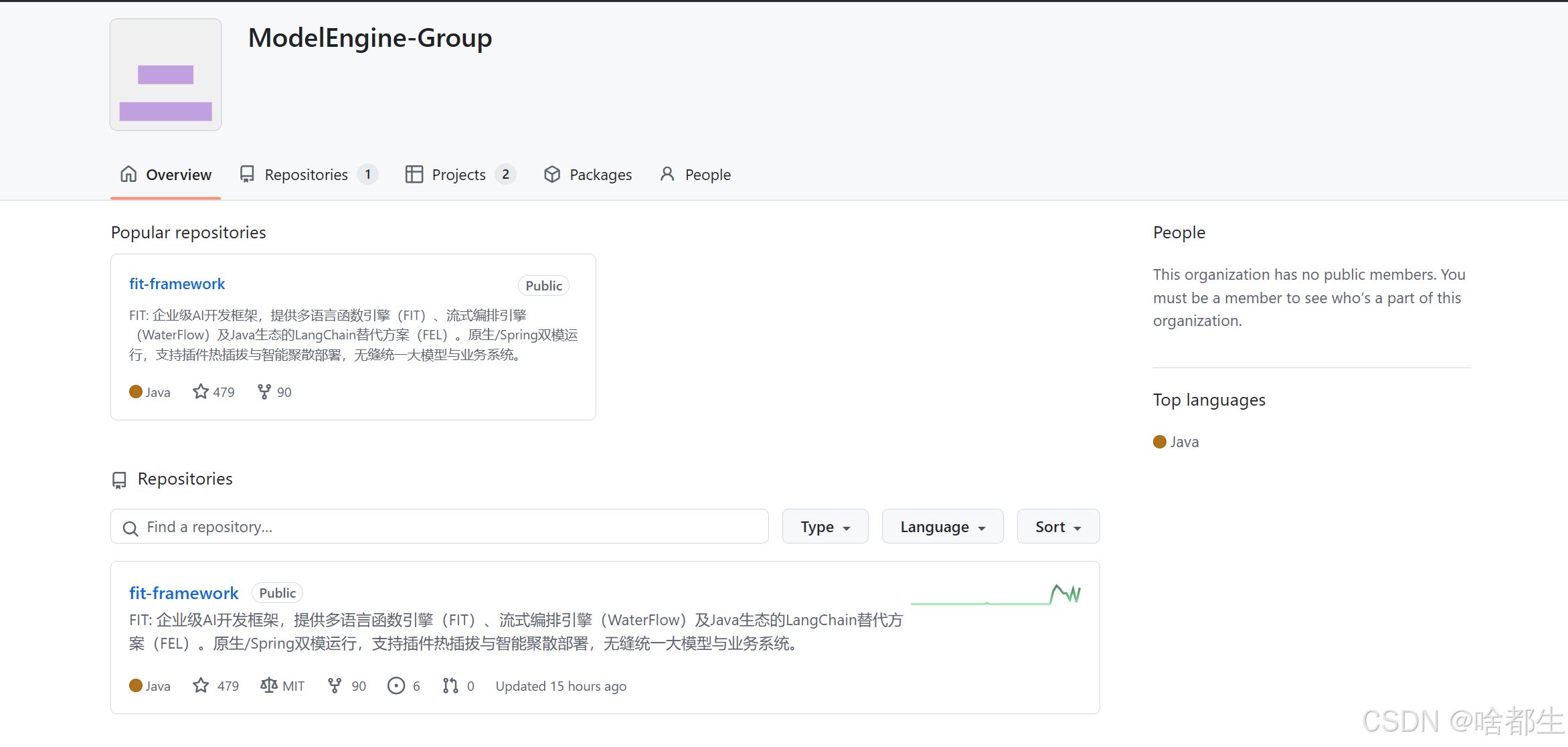The width and height of the screenshot is (1568, 747).
Task: Click the MIT license scale icon
Action: coord(269,685)
